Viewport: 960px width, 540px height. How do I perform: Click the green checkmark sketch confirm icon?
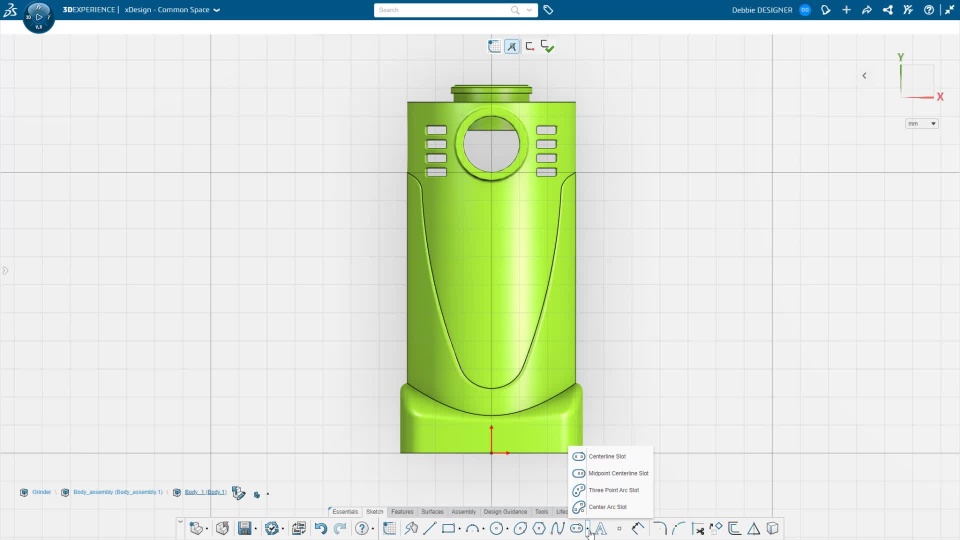[547, 46]
